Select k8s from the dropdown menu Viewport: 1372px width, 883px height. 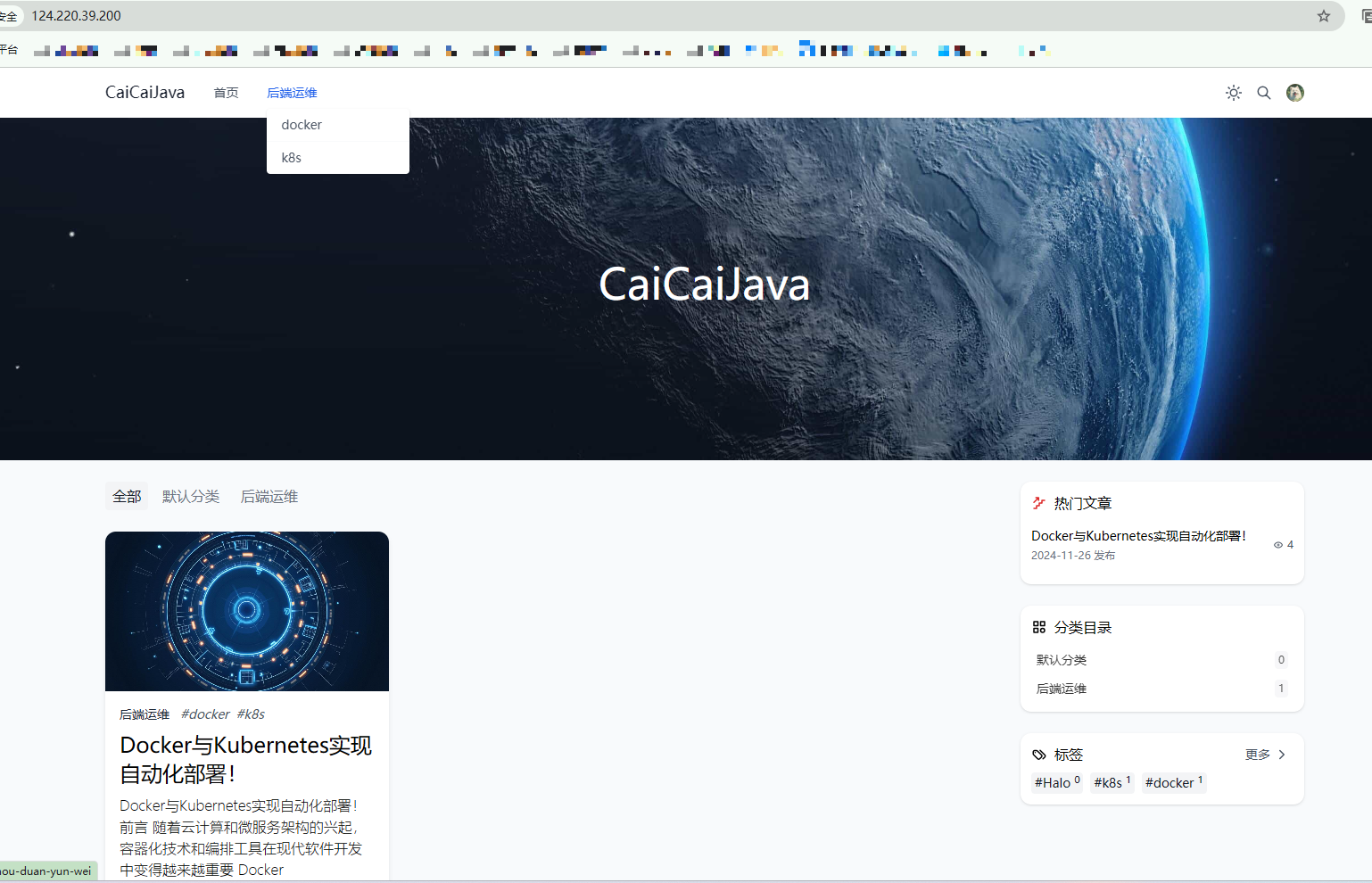click(x=338, y=158)
